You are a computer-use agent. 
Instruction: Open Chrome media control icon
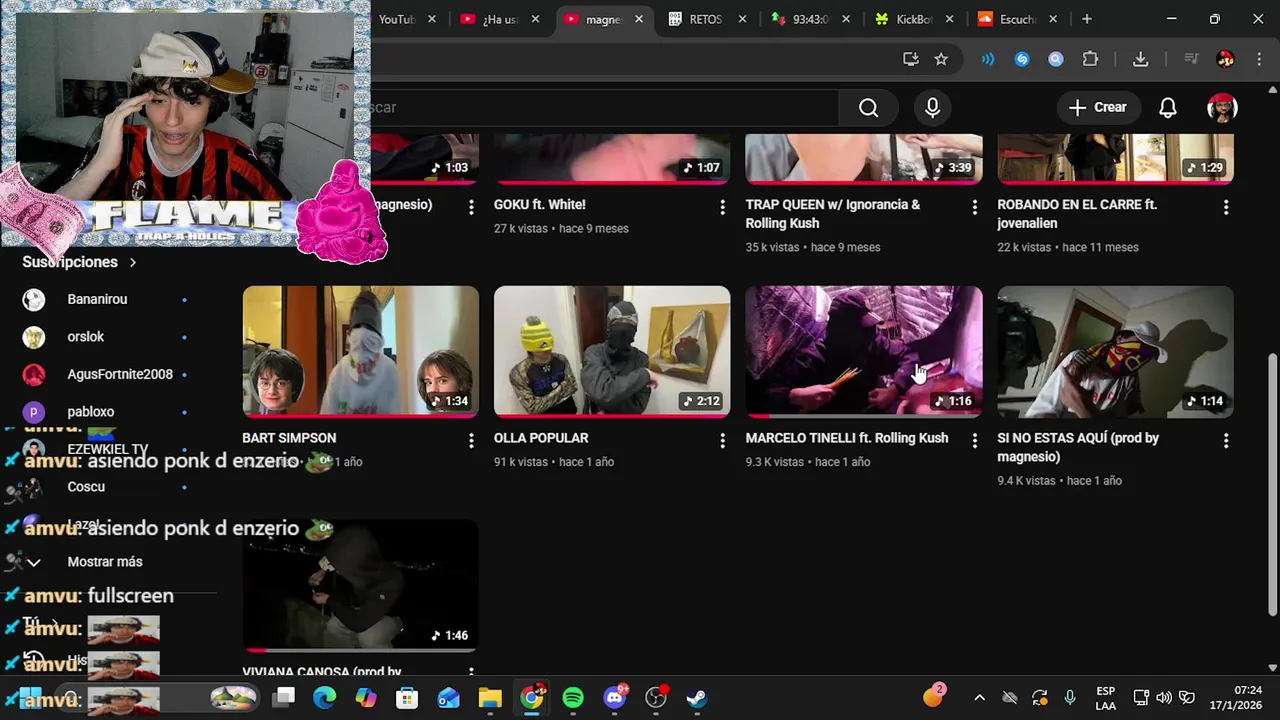(x=1191, y=59)
